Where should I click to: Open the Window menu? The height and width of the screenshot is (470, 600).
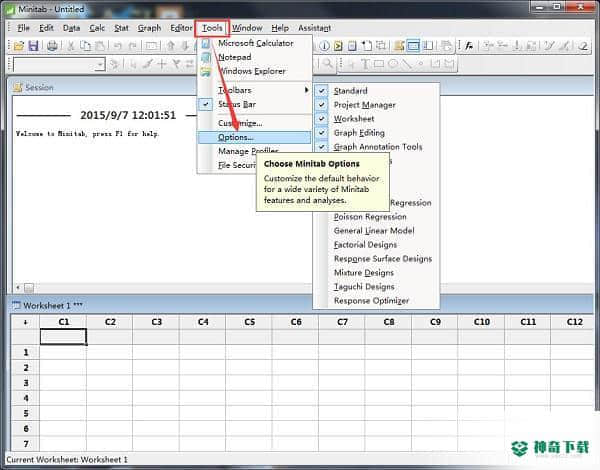point(247,28)
